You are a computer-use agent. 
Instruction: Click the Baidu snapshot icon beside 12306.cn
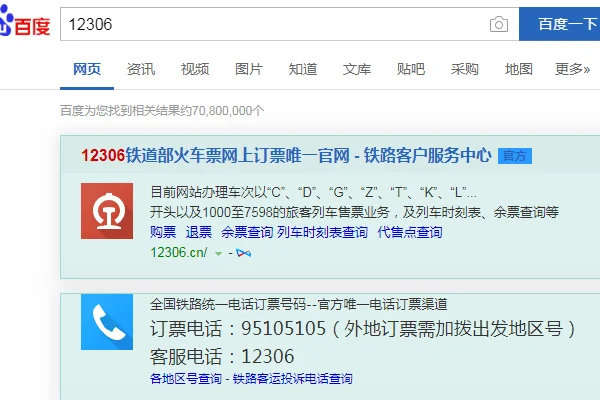click(x=243, y=253)
